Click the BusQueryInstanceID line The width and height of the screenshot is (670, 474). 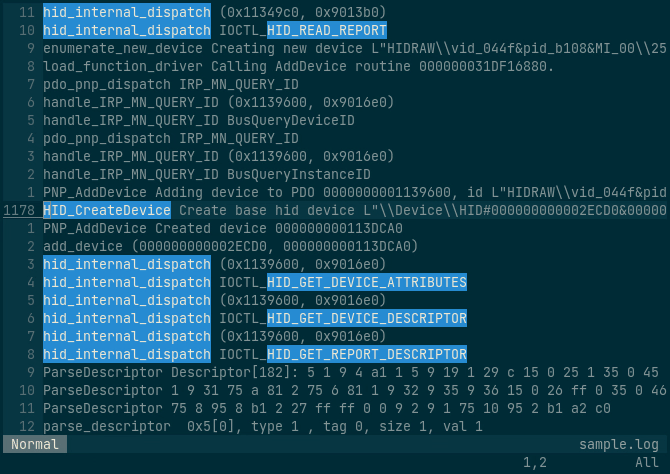tap(207, 174)
